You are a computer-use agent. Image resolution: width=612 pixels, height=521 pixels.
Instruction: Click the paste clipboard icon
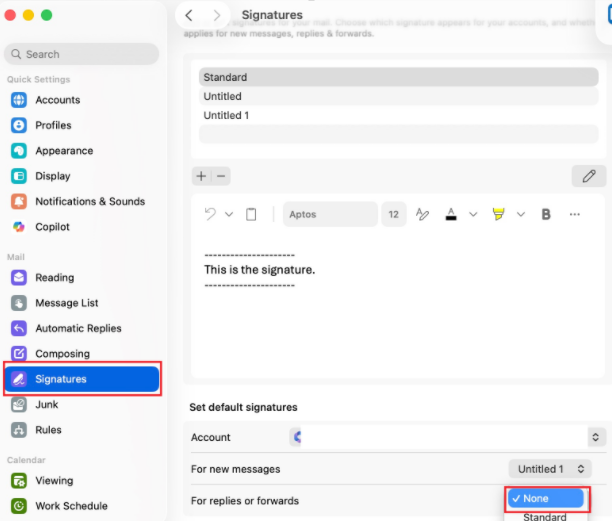tap(251, 214)
